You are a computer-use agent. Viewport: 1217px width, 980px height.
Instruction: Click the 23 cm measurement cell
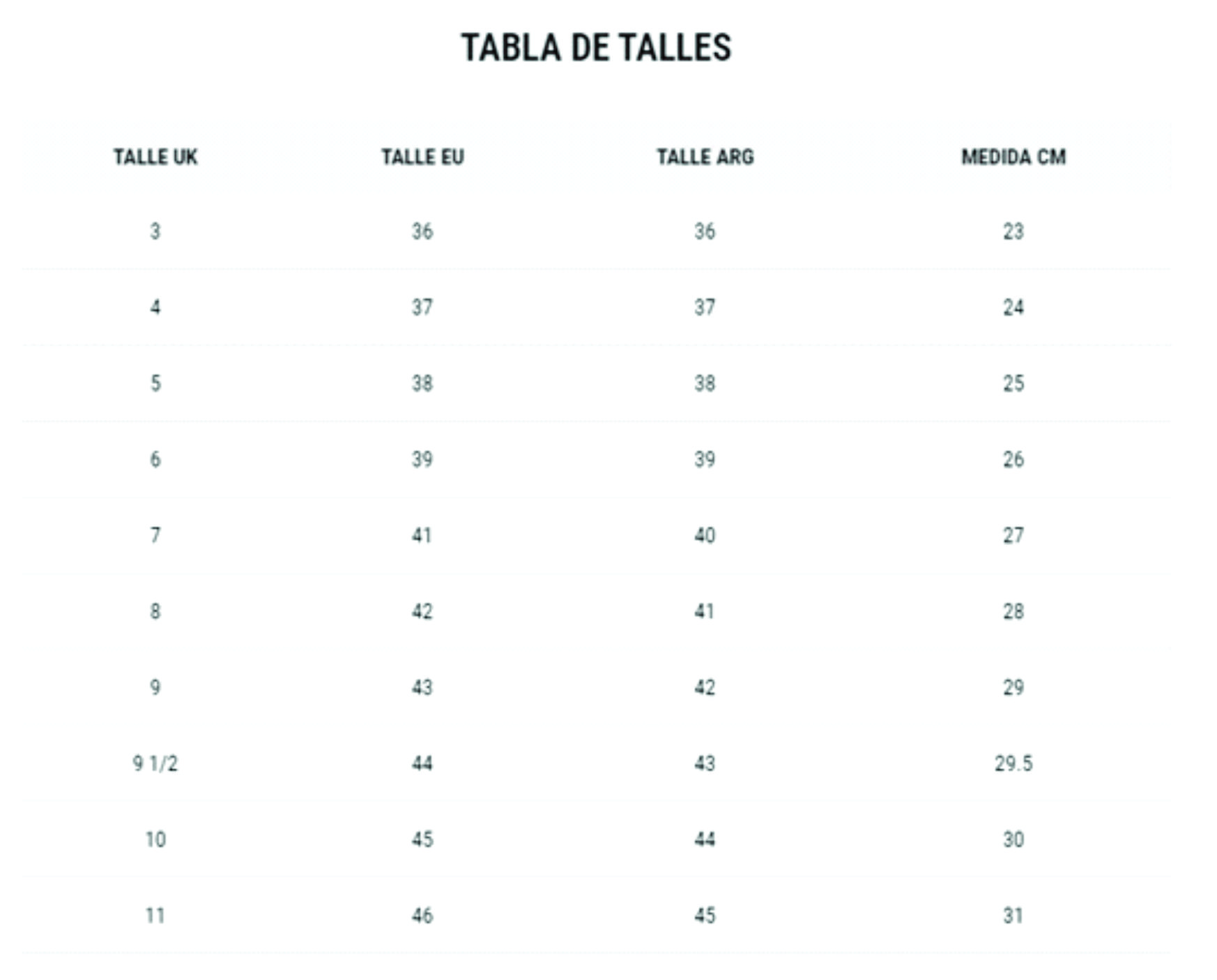pyautogui.click(x=1013, y=231)
